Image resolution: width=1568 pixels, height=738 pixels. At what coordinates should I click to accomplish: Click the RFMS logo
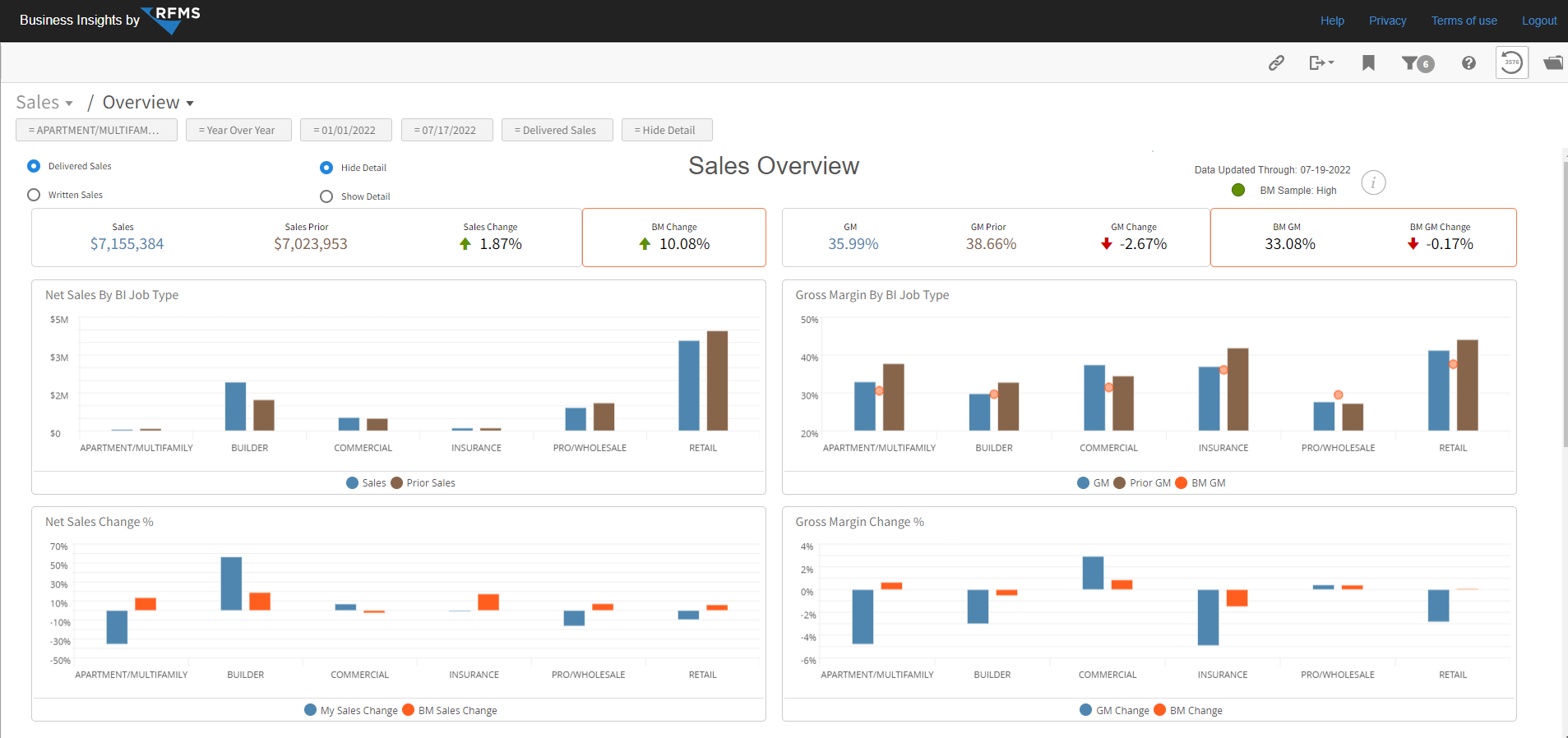(170, 20)
